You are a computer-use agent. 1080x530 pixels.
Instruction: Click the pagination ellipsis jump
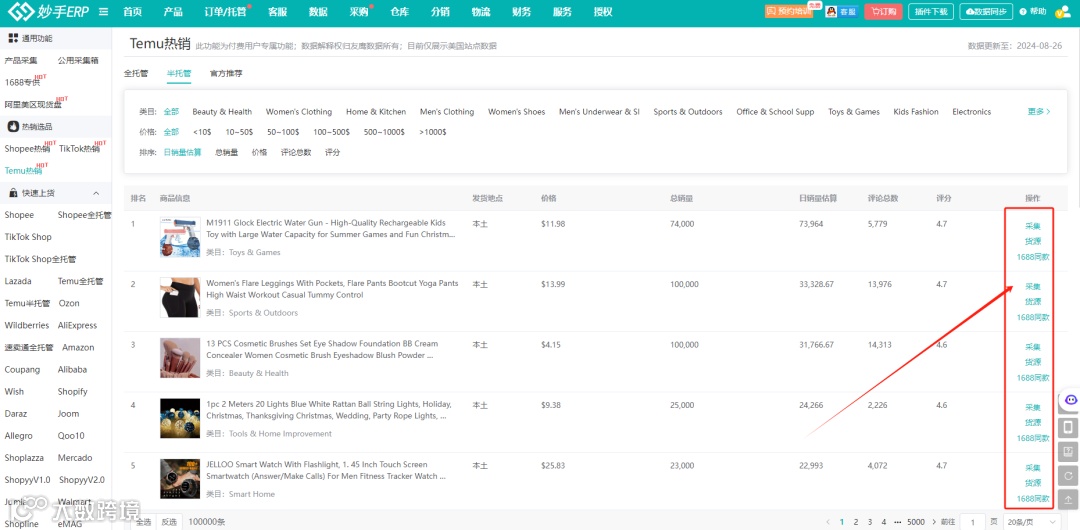[897, 522]
